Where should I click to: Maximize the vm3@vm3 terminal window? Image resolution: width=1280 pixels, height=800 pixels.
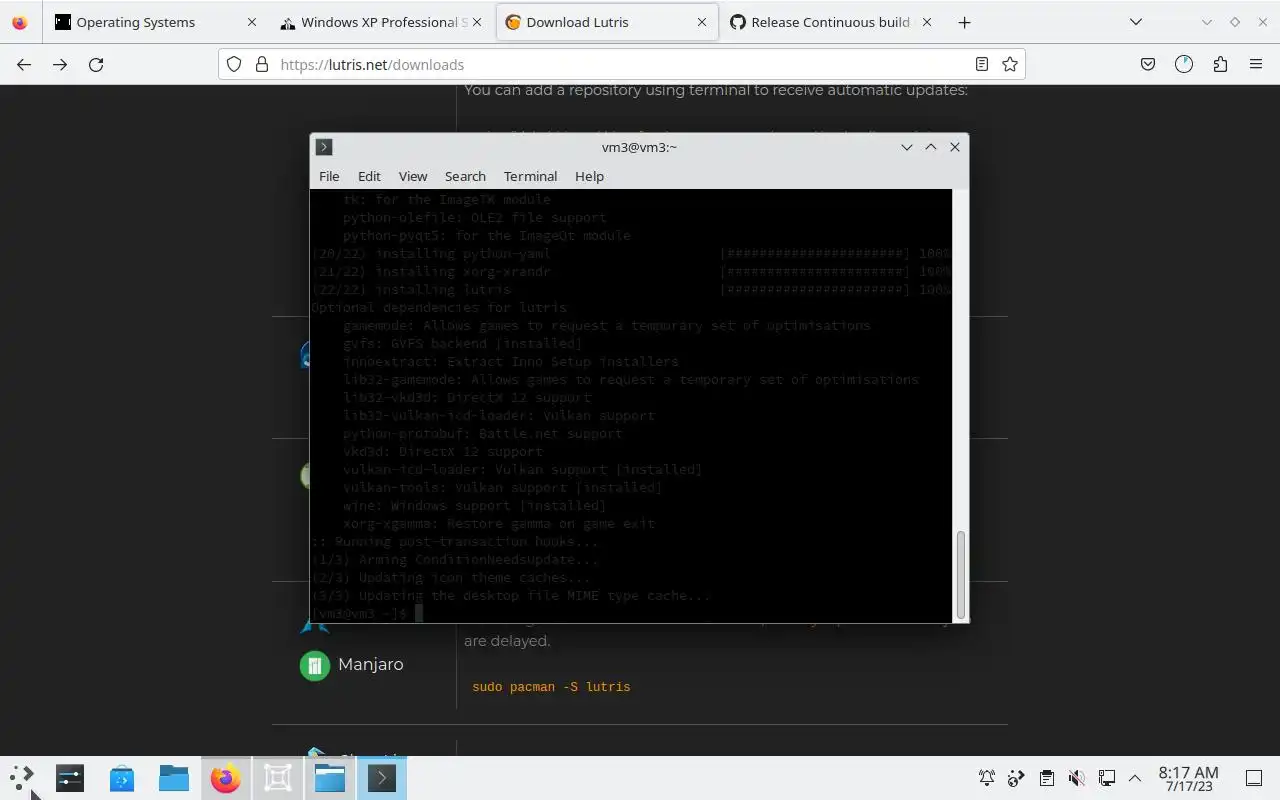tap(931, 147)
